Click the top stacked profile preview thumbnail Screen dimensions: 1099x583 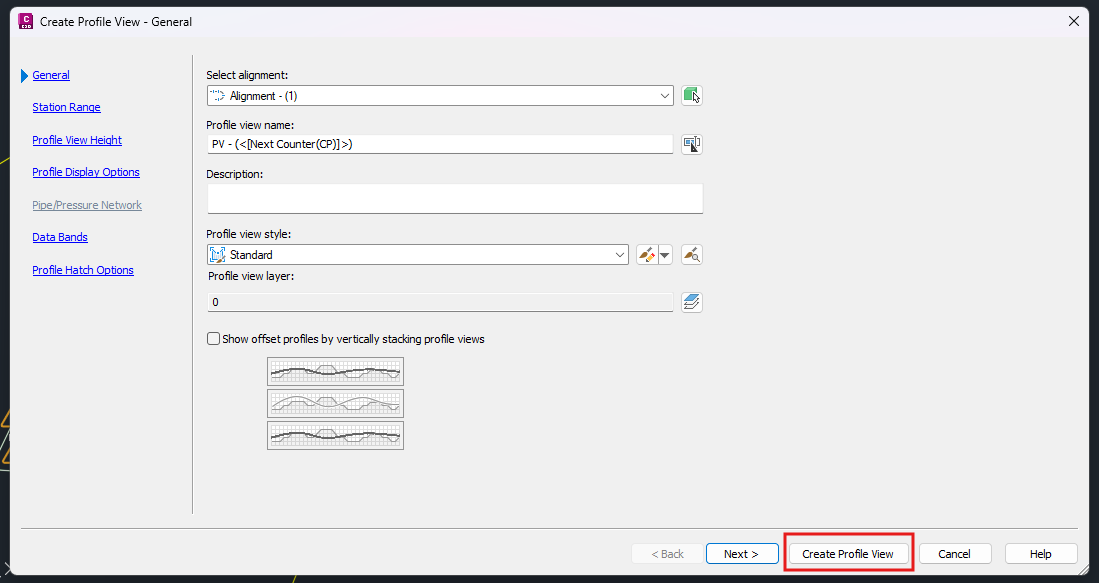coord(335,372)
